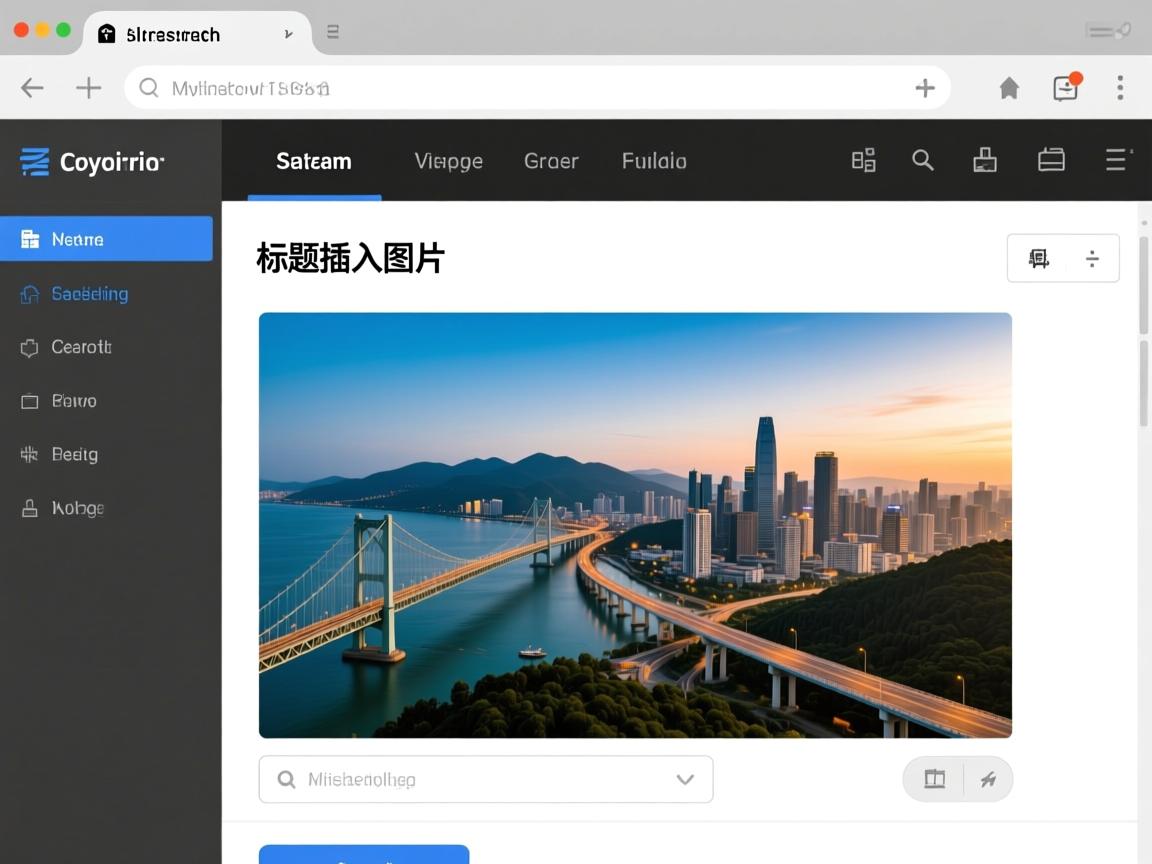
Task: Click the home icon next to 'Saeéding'
Action: [29, 293]
